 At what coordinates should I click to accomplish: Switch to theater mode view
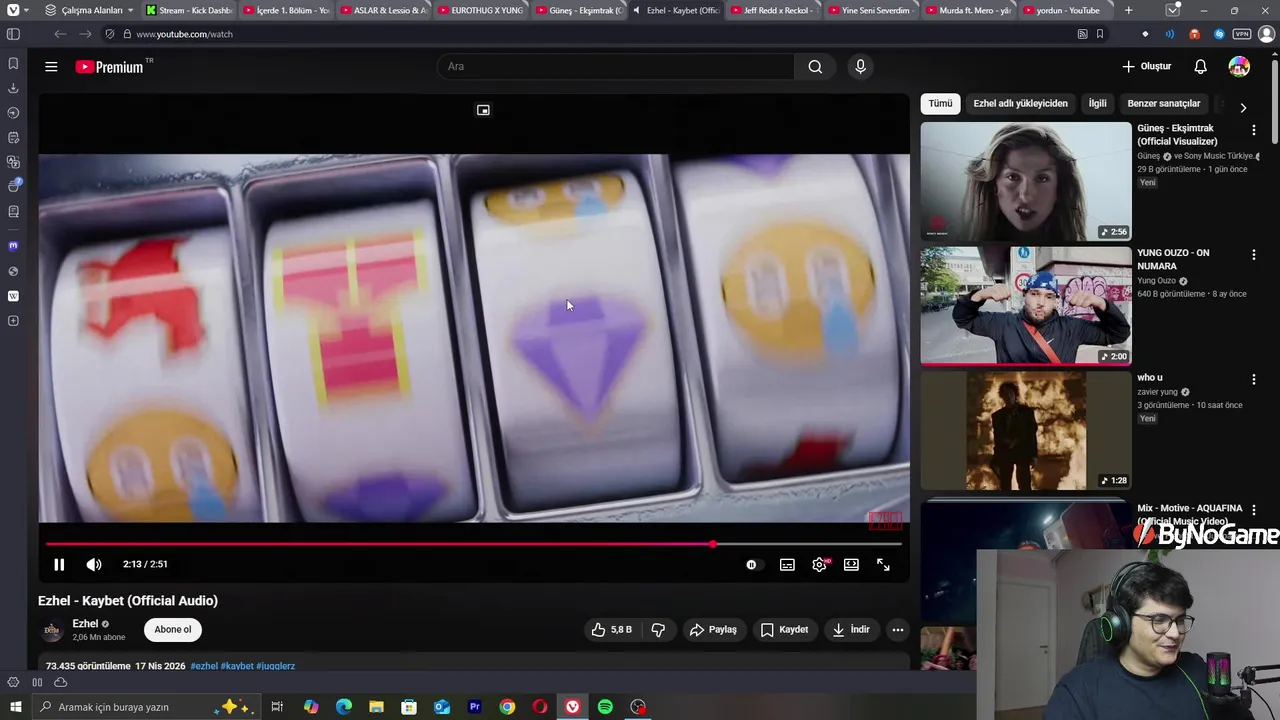(851, 565)
